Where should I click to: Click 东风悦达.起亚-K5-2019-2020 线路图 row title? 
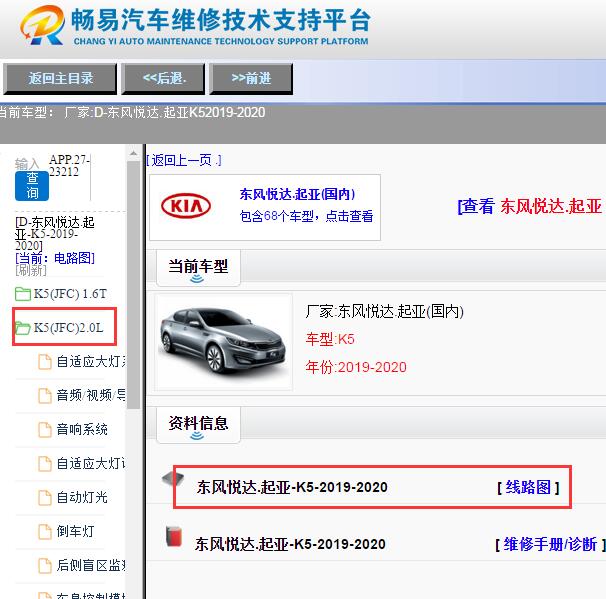pyautogui.click(x=292, y=487)
